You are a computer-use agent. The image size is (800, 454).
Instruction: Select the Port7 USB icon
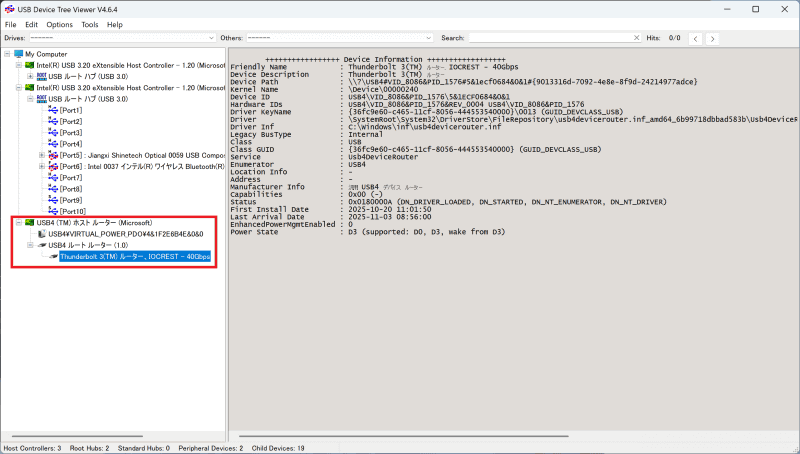point(53,177)
